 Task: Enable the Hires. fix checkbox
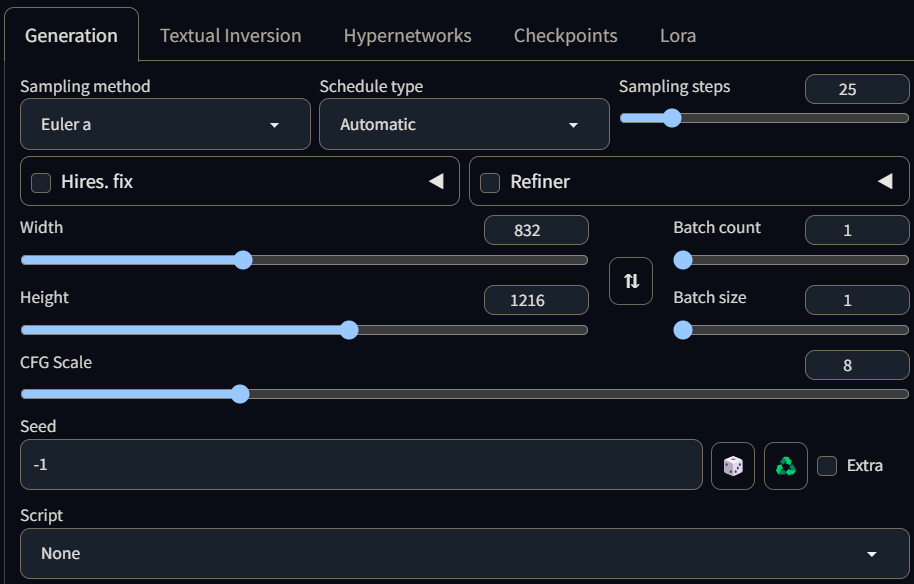coord(41,182)
